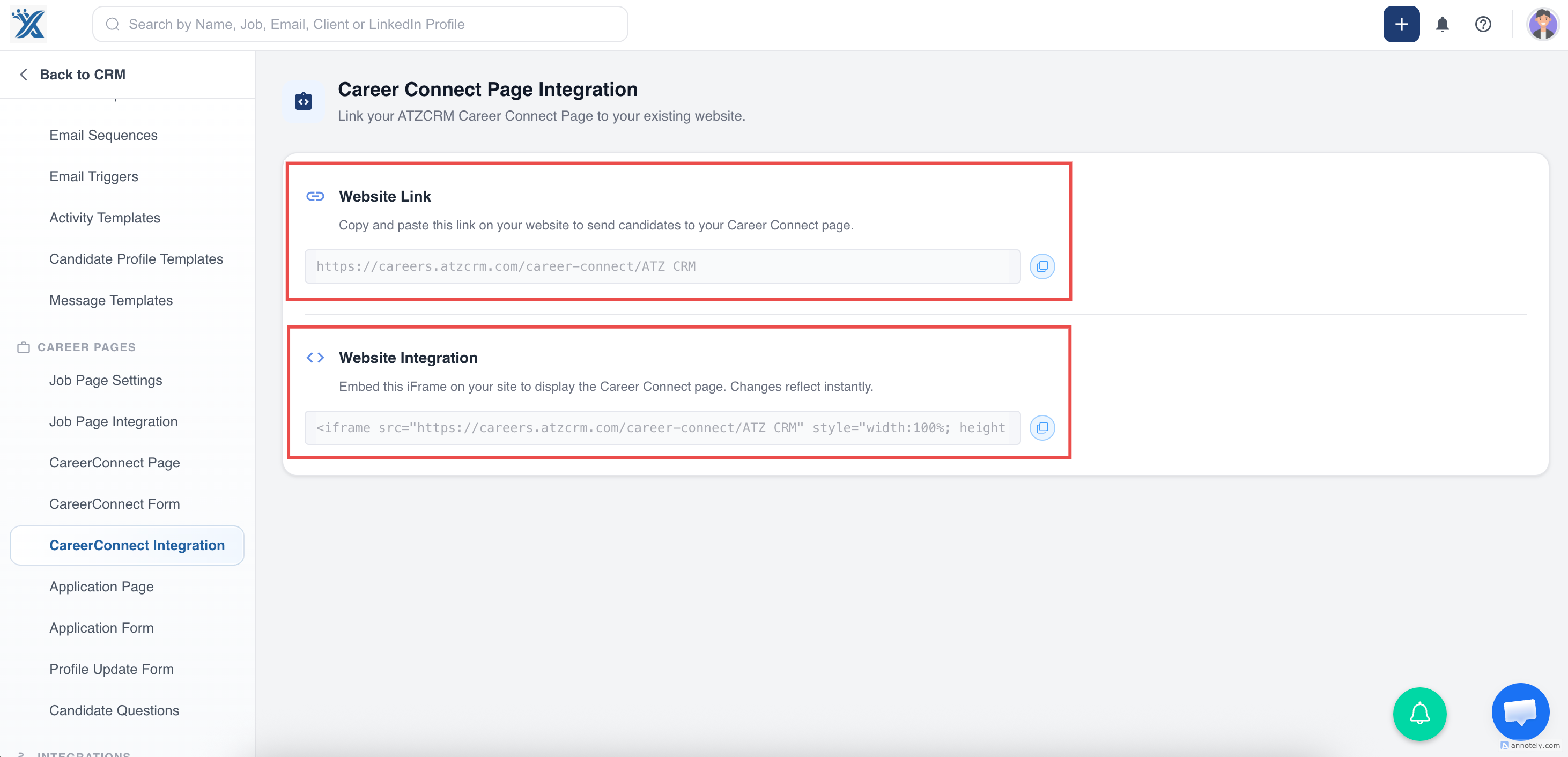Click the Website Link chain icon
The height and width of the screenshot is (757, 1568).
(315, 196)
